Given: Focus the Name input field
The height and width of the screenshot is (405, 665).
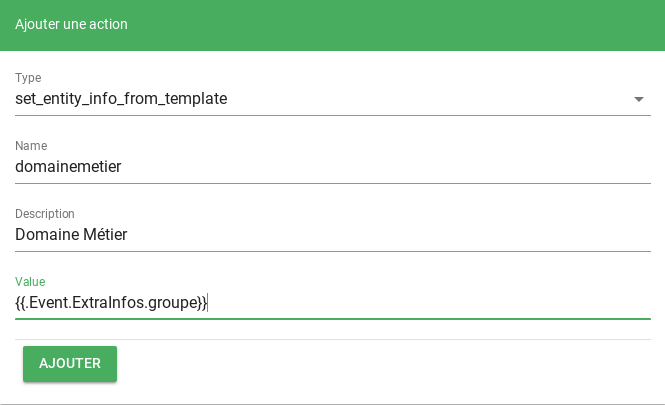Looking at the screenshot, I should (x=333, y=167).
